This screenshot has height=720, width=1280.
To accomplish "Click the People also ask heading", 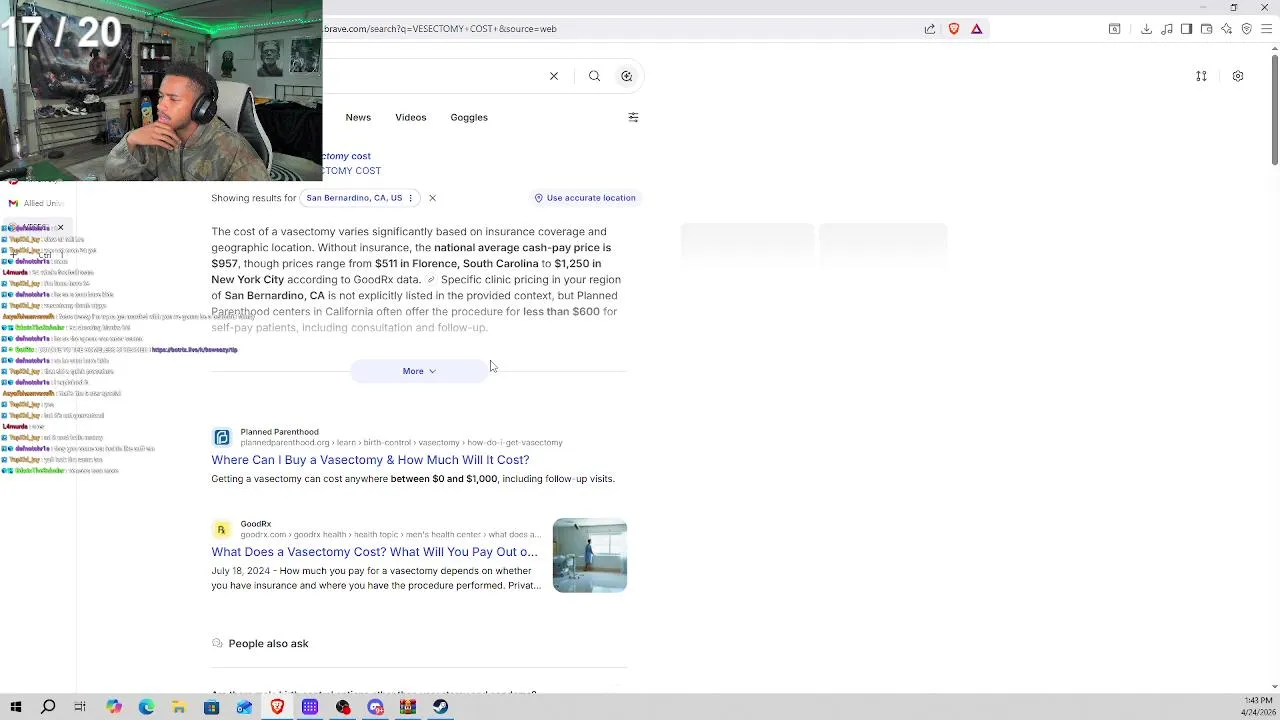I will (268, 643).
